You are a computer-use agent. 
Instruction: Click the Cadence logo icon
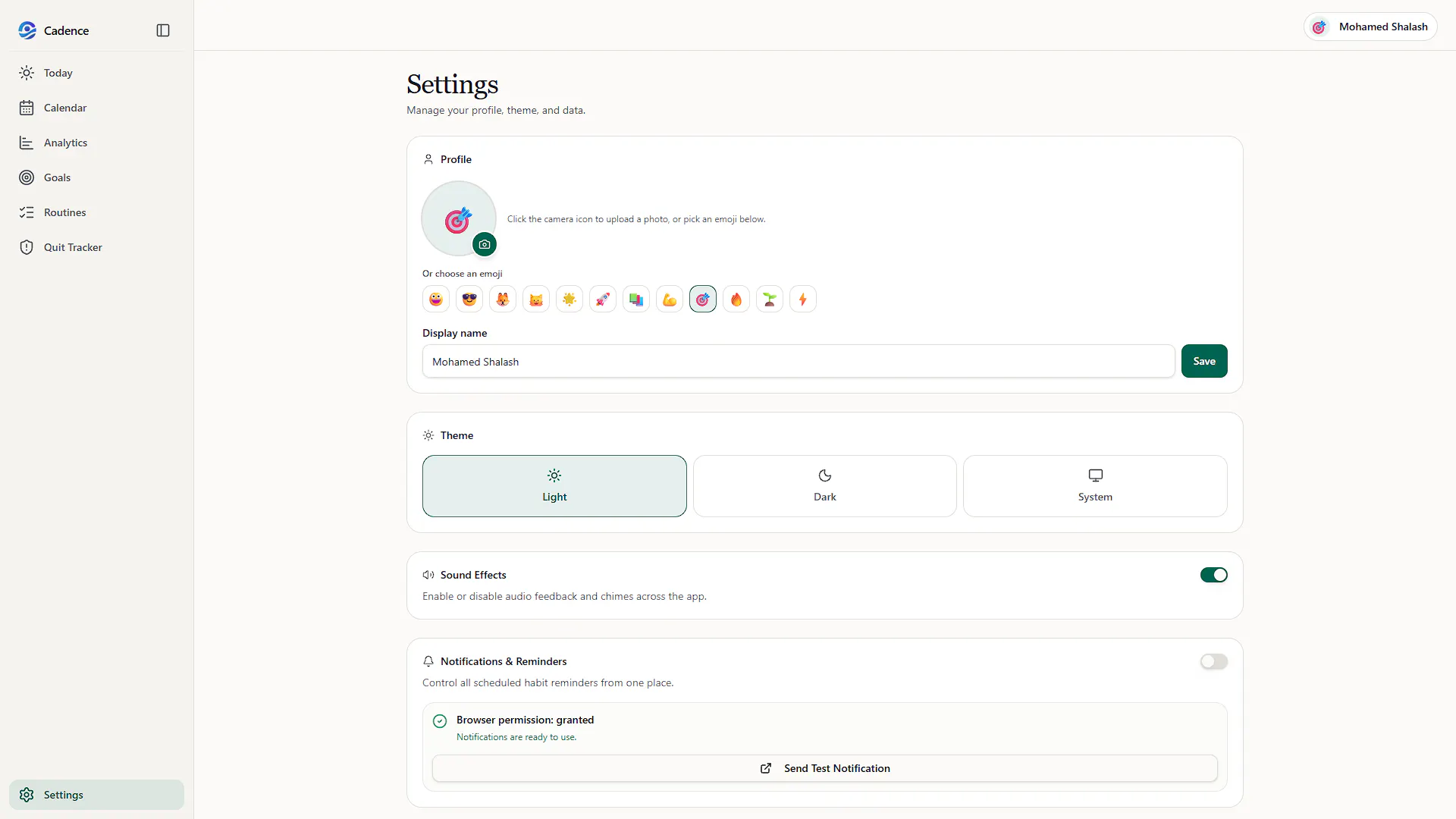[27, 30]
